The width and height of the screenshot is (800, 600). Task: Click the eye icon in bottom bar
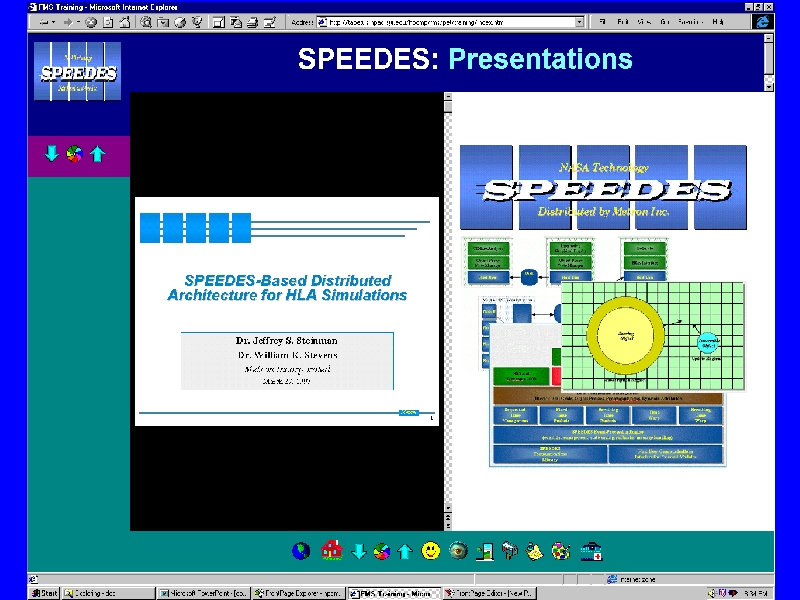click(458, 551)
